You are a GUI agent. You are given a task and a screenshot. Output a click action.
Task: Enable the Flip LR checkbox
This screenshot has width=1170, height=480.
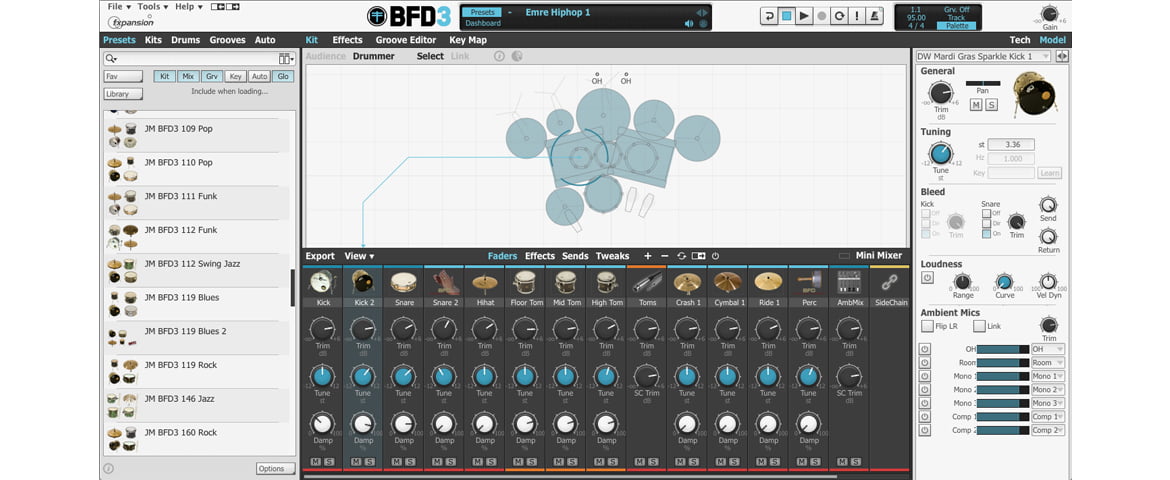click(927, 326)
